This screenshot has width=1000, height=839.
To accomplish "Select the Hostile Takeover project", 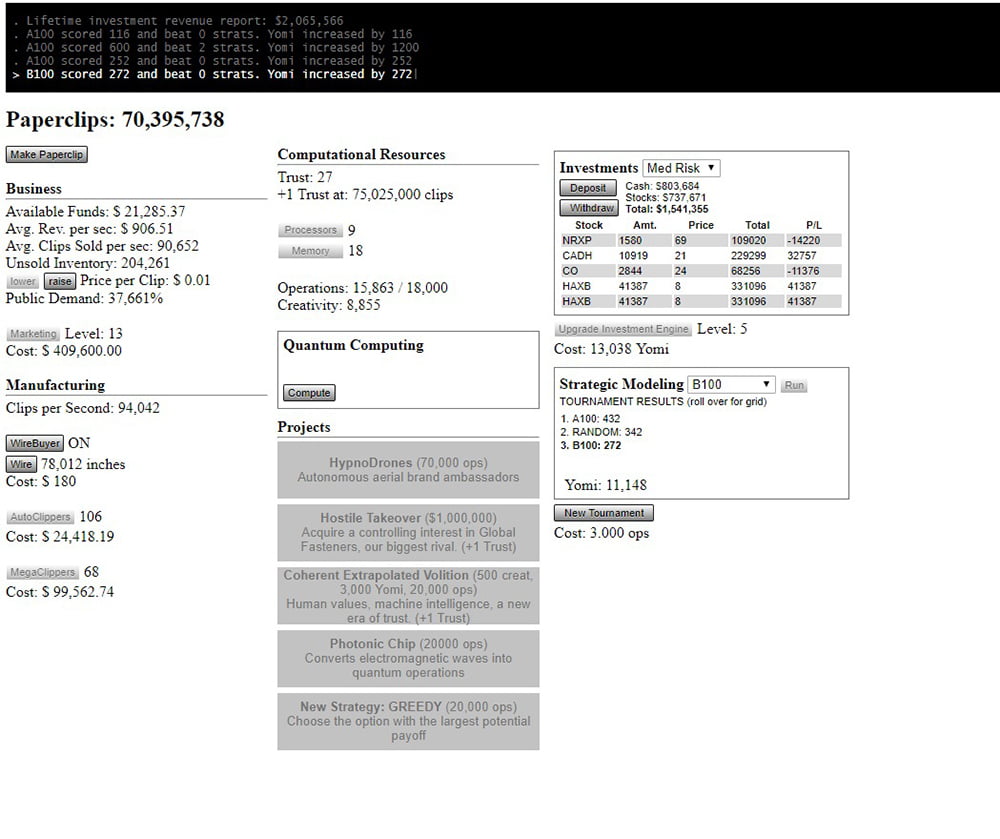I will [x=408, y=532].
